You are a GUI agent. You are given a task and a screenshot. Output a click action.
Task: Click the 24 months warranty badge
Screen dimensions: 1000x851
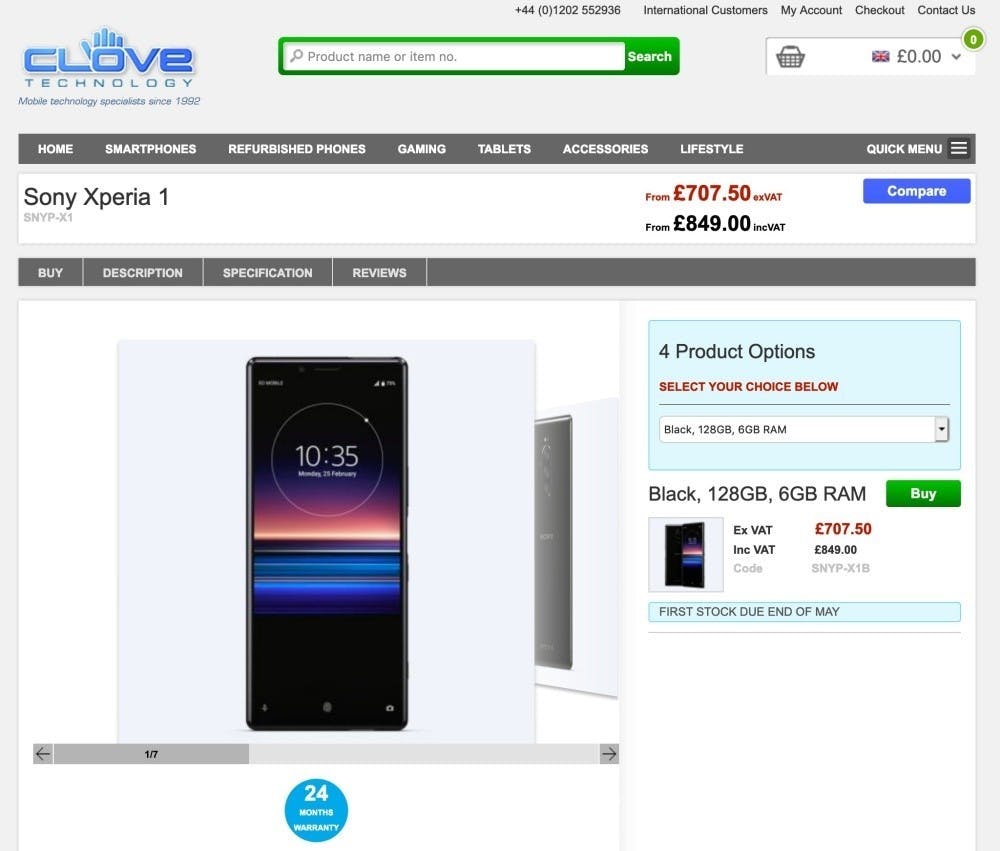click(316, 810)
